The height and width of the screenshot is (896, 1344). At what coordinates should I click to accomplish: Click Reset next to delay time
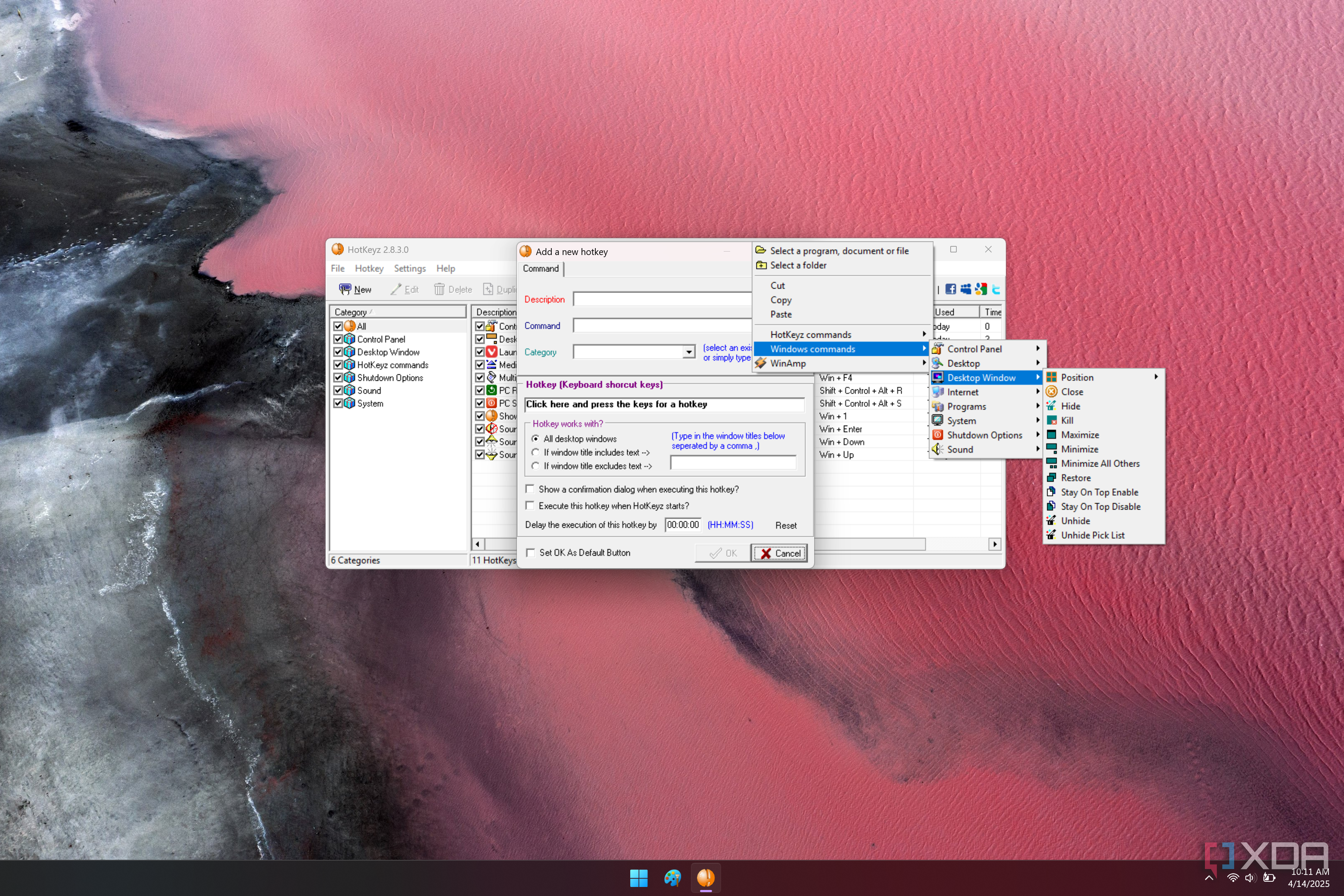786,525
